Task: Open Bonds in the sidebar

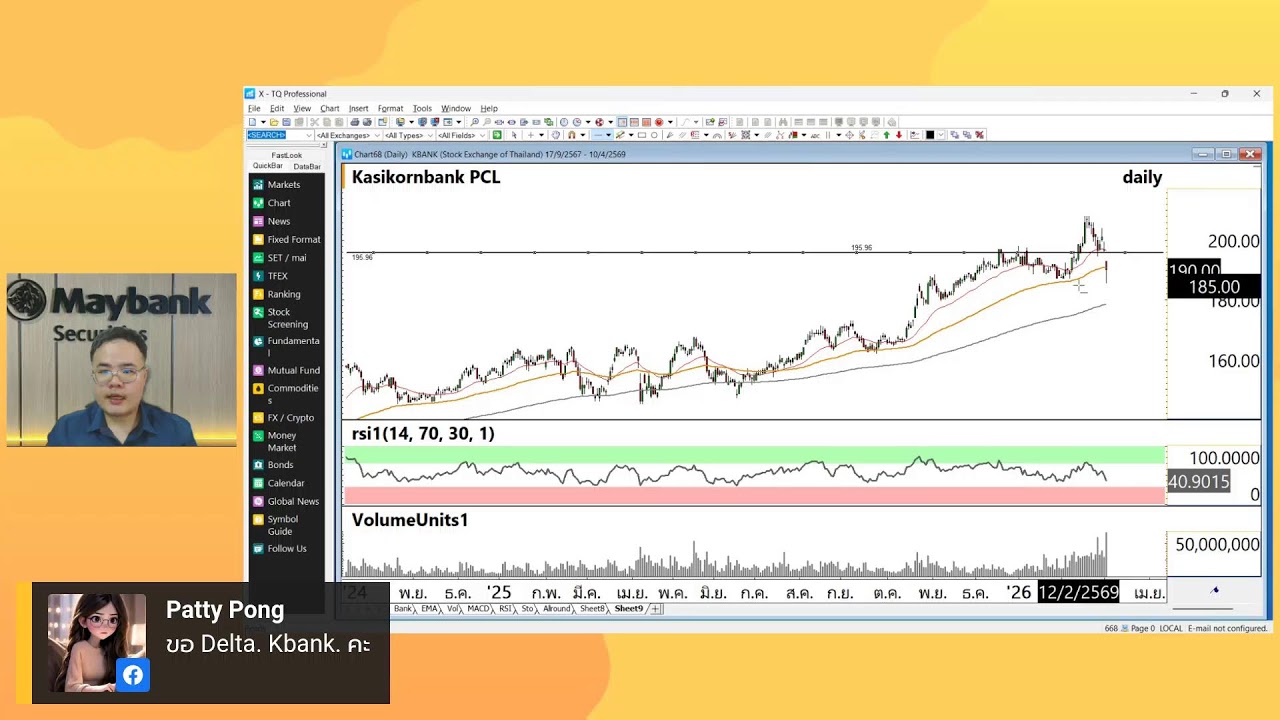Action: 280,465
